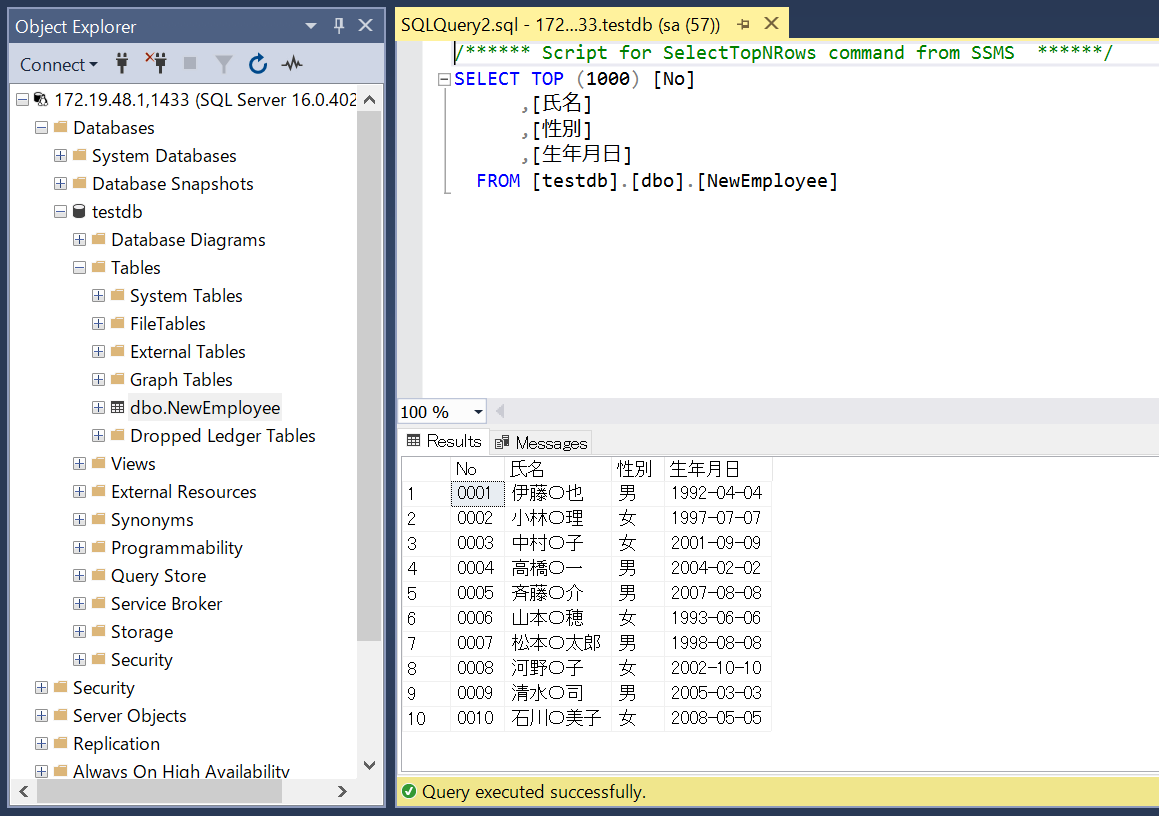
Task: Expand the Views node
Action: click(x=78, y=463)
